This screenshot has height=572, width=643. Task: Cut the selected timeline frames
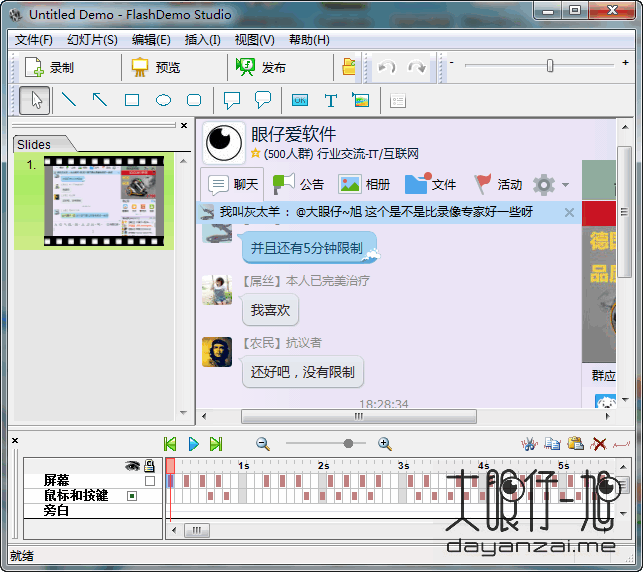point(529,444)
